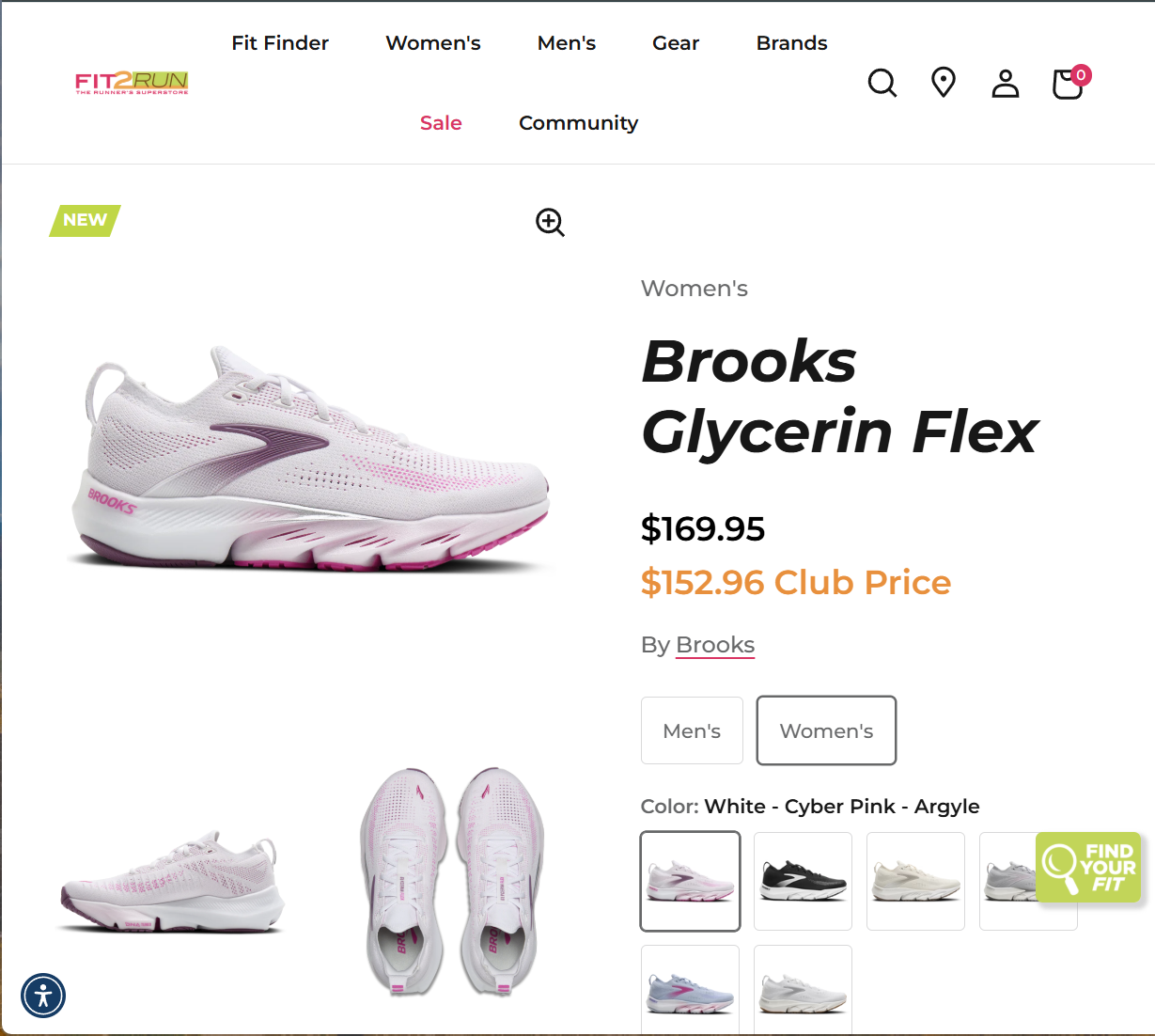Open the Men's navigation menu
The width and height of the screenshot is (1155, 1036).
(567, 43)
